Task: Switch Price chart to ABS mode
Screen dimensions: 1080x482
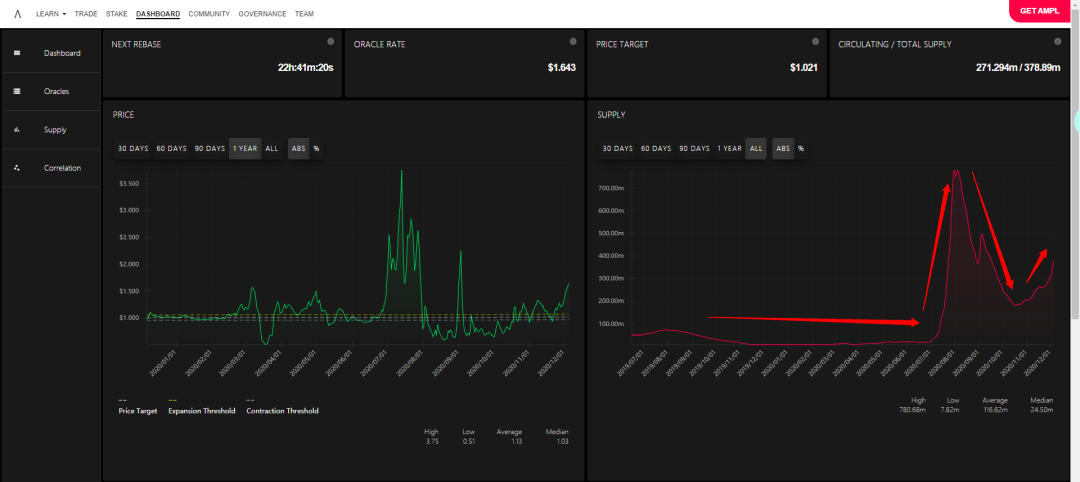Action: [x=300, y=149]
